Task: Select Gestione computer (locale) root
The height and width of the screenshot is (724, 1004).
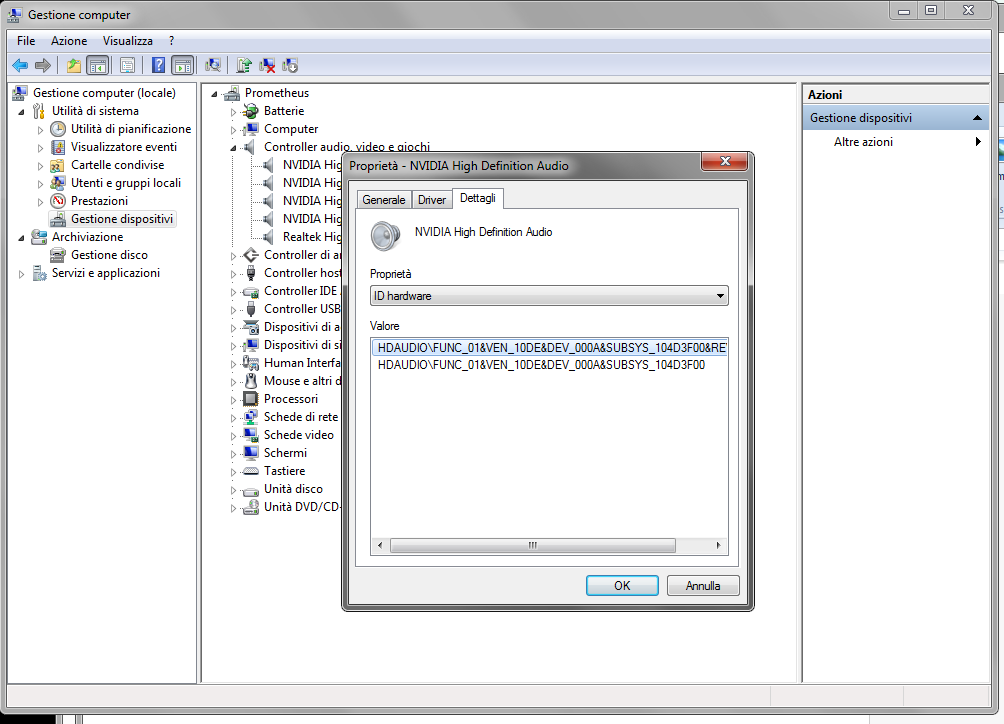Action: [104, 93]
